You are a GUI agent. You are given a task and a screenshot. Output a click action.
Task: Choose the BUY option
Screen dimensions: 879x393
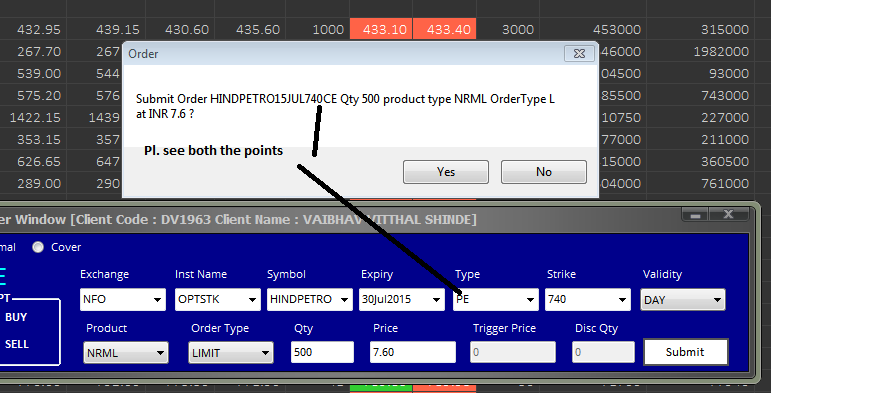(x=16, y=317)
